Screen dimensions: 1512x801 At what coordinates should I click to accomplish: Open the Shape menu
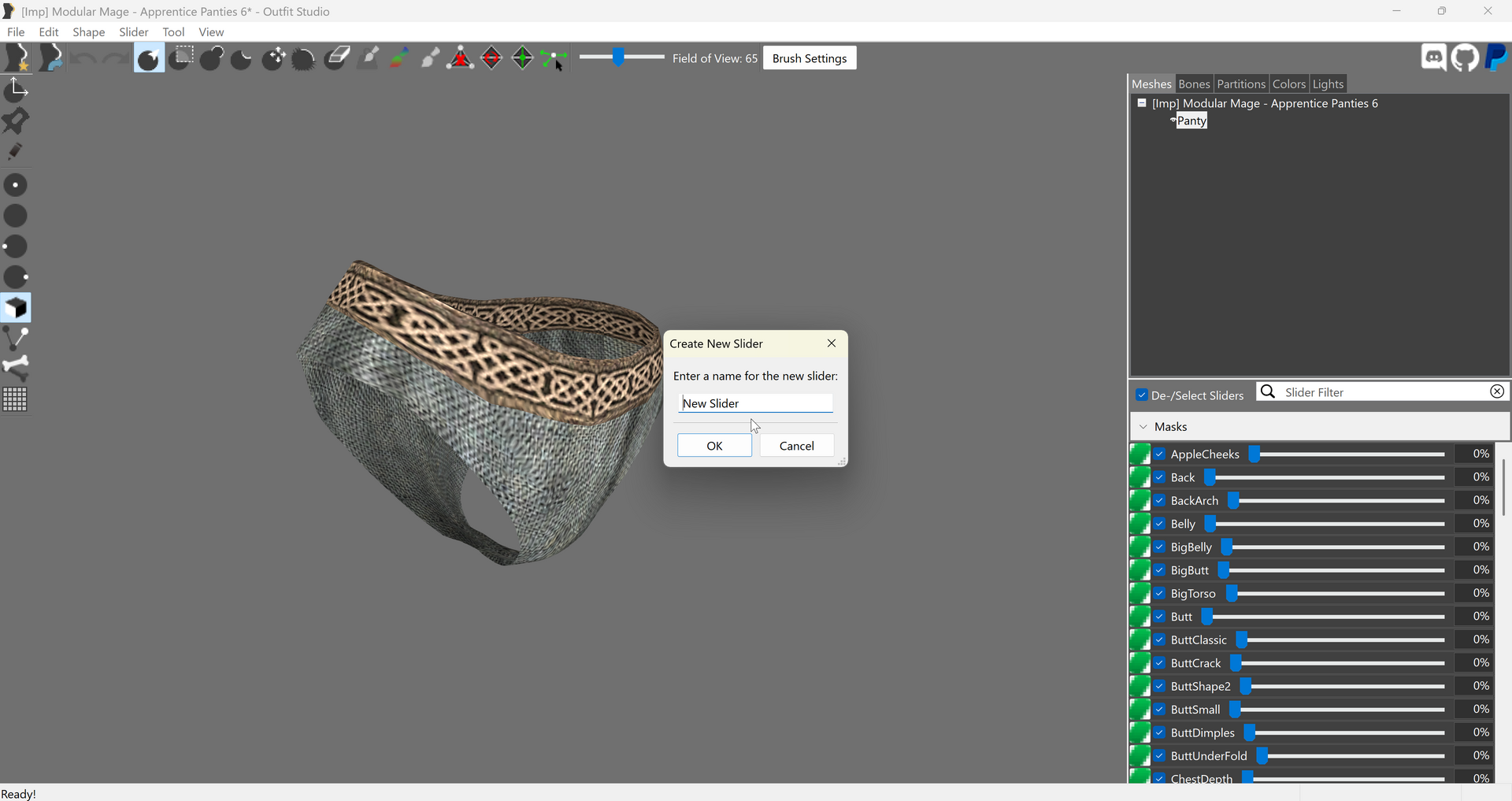click(x=89, y=32)
